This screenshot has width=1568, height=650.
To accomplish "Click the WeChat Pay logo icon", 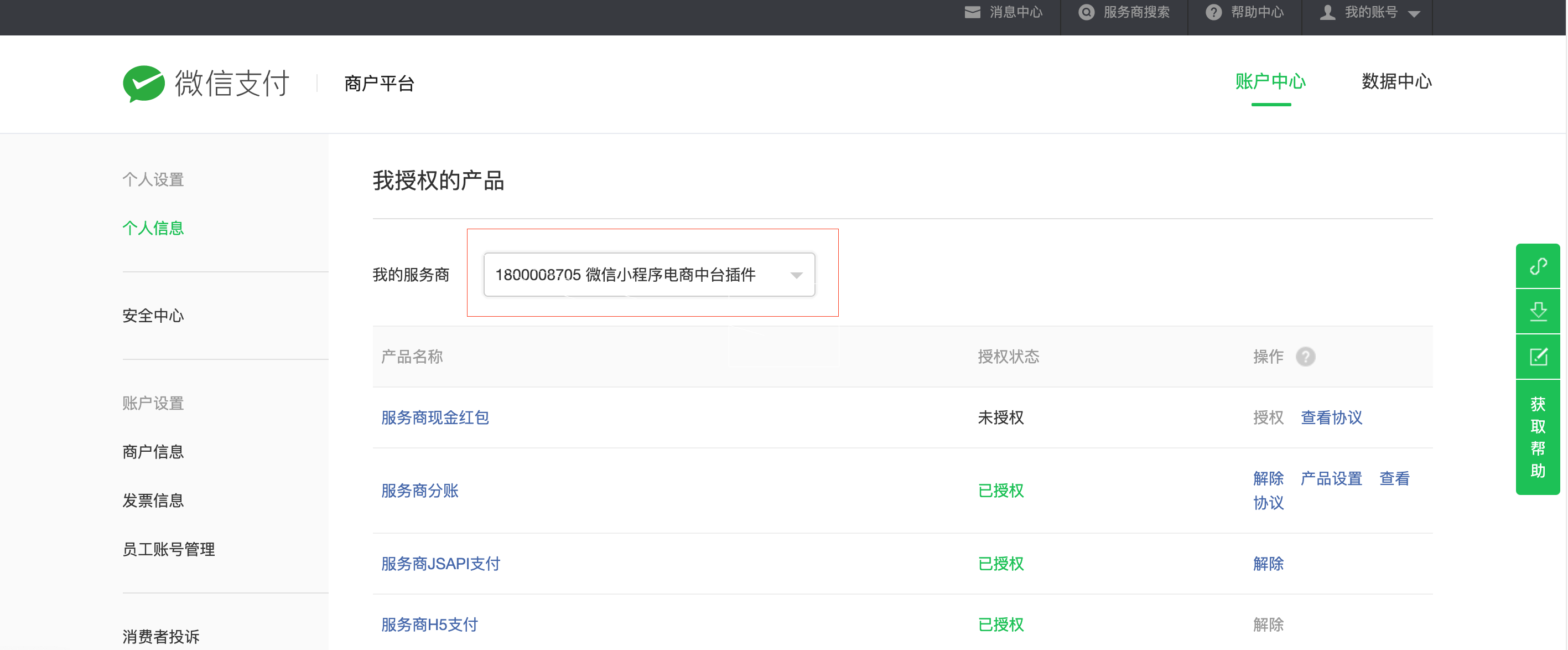I will coord(144,84).
